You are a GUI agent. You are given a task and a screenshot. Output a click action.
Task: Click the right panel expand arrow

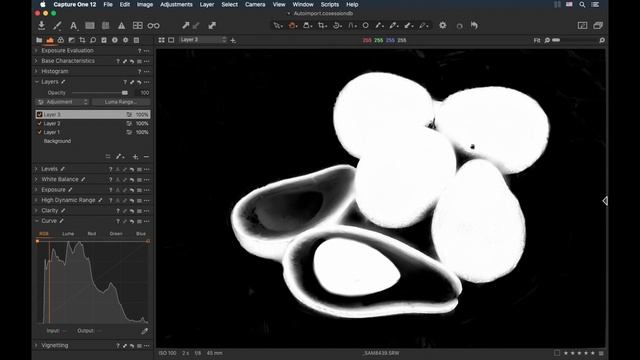[605, 200]
